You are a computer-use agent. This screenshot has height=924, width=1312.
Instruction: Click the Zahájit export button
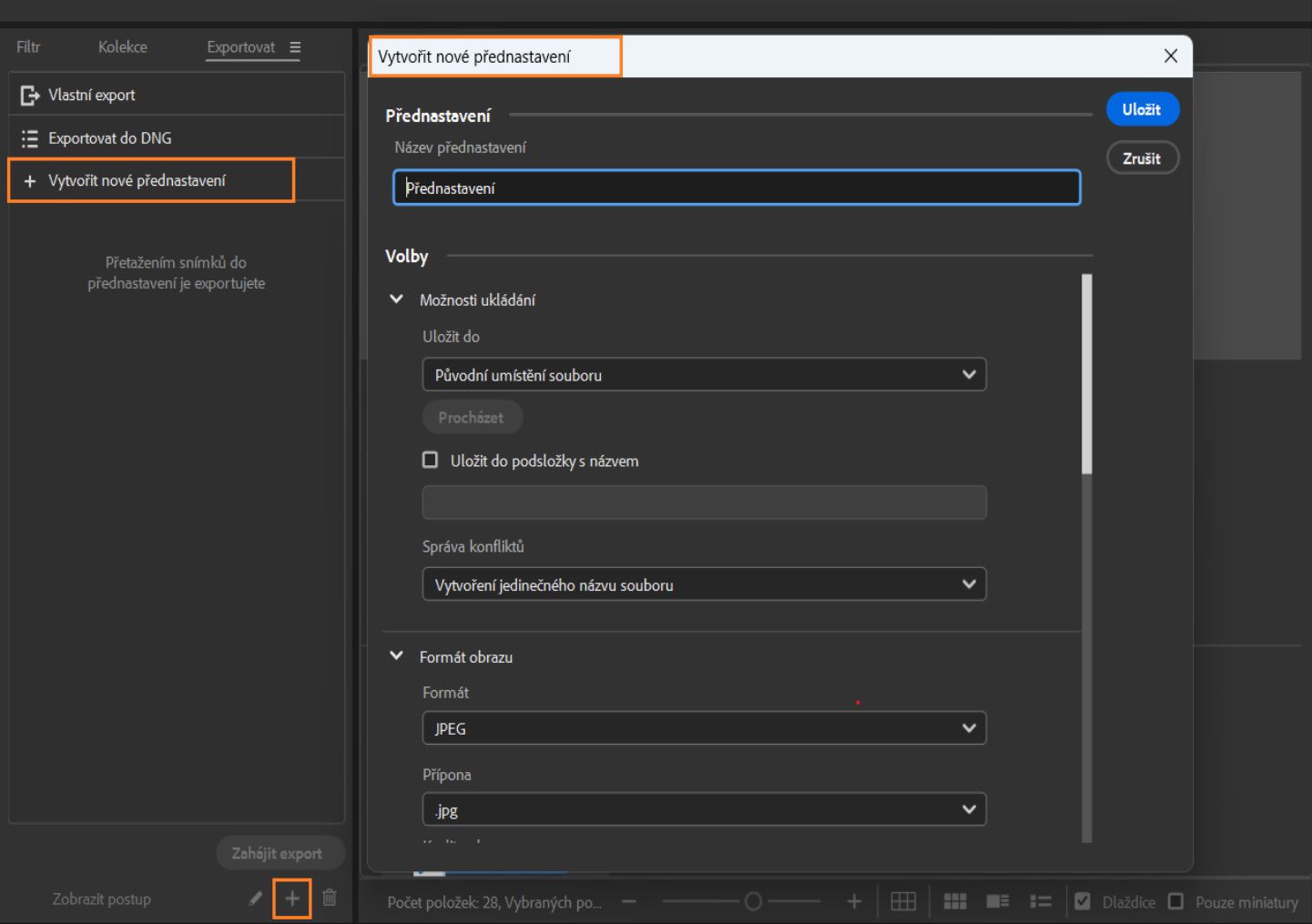point(280,853)
